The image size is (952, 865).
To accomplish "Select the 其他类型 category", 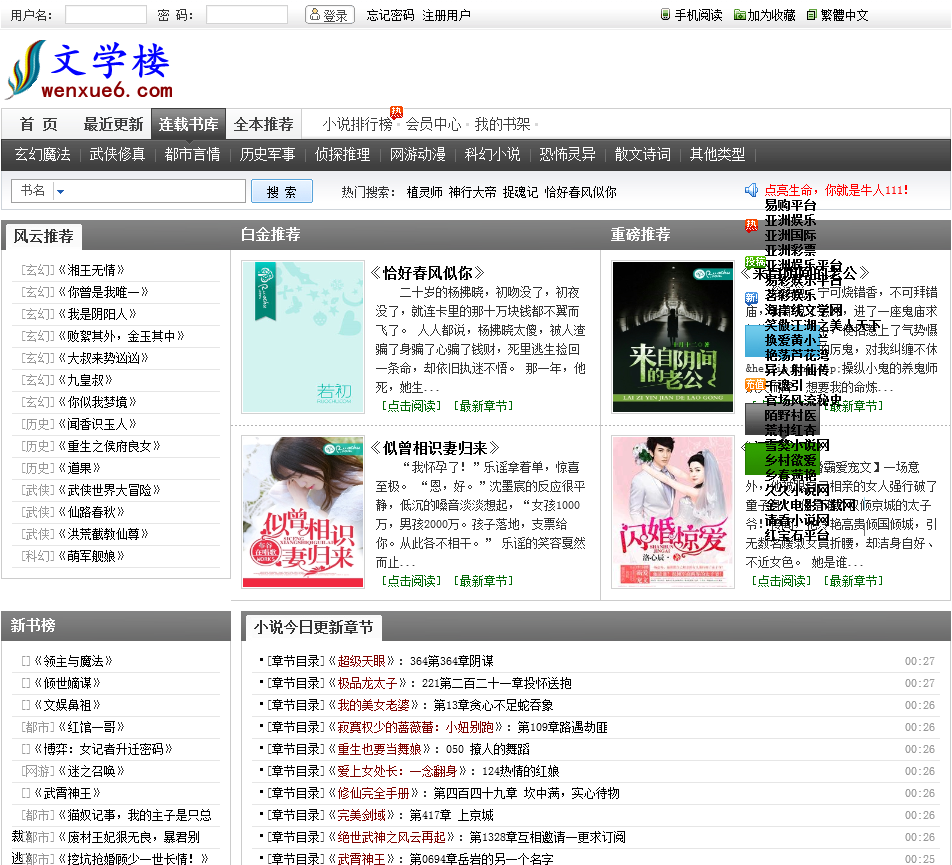I will coord(717,154).
